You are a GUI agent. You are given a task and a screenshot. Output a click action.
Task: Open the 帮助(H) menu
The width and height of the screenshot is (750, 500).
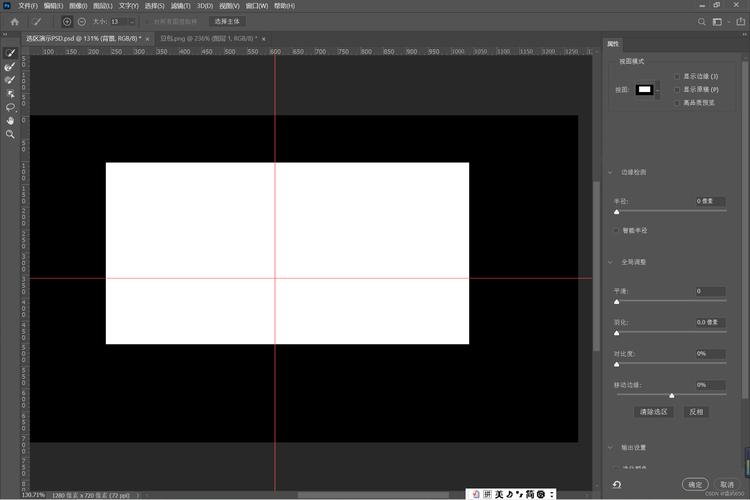tap(285, 6)
